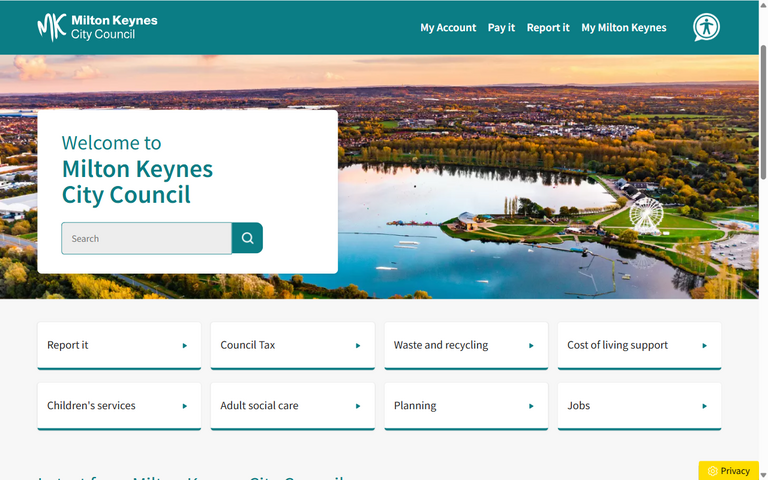Open the Children's services link
This screenshot has width=768, height=480.
(x=91, y=406)
